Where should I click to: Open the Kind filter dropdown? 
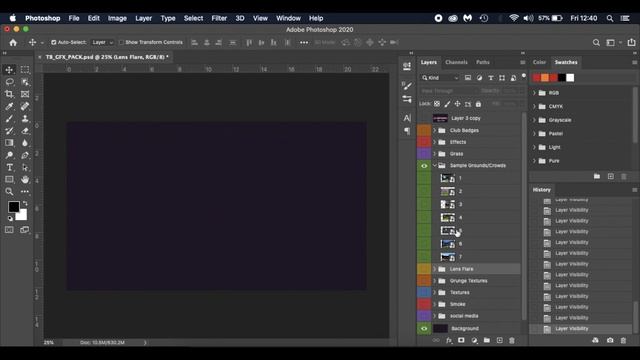tap(440, 78)
